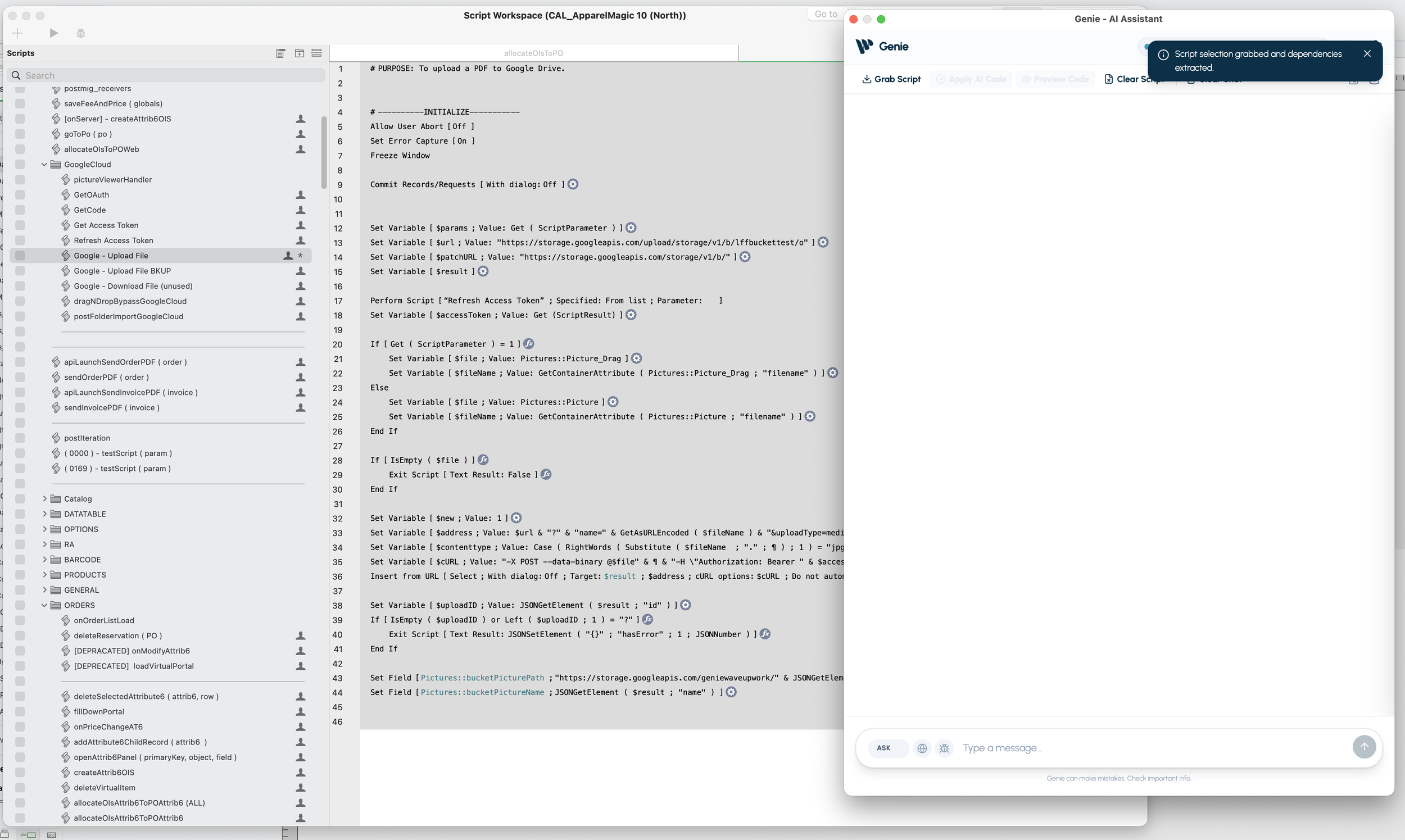This screenshot has height=840, width=1405.
Task: Click the Grab Script button
Action: pyautogui.click(x=891, y=79)
